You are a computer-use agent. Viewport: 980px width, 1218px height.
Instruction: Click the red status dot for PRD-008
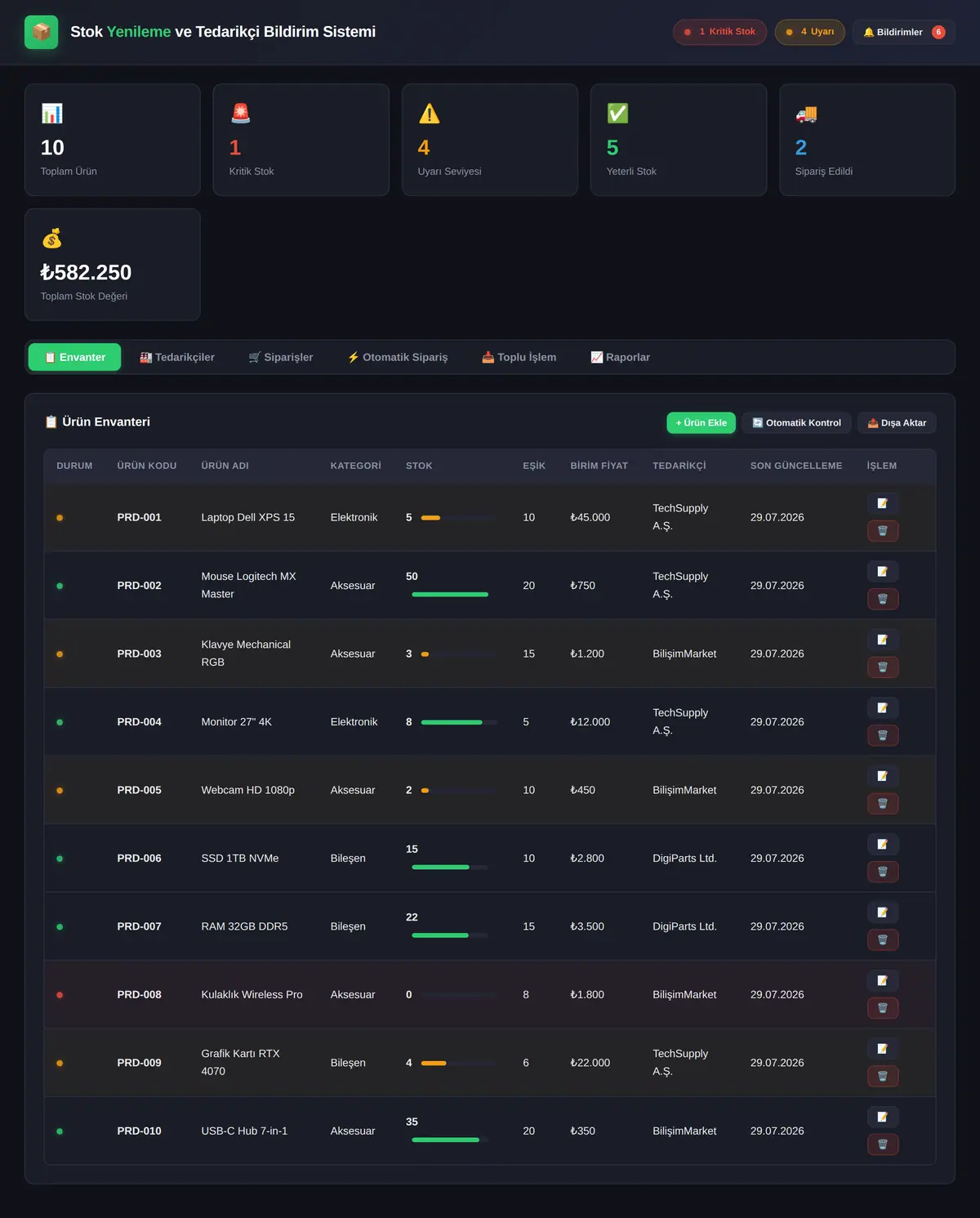pyautogui.click(x=60, y=995)
